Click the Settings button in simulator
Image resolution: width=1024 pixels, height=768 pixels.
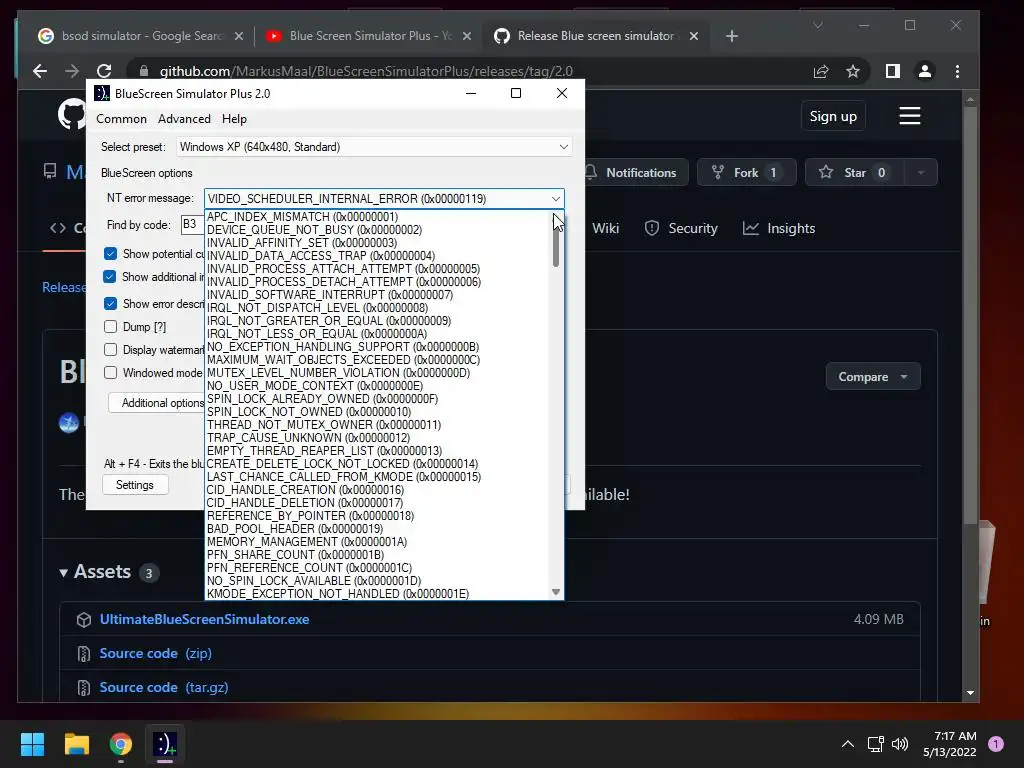[135, 485]
